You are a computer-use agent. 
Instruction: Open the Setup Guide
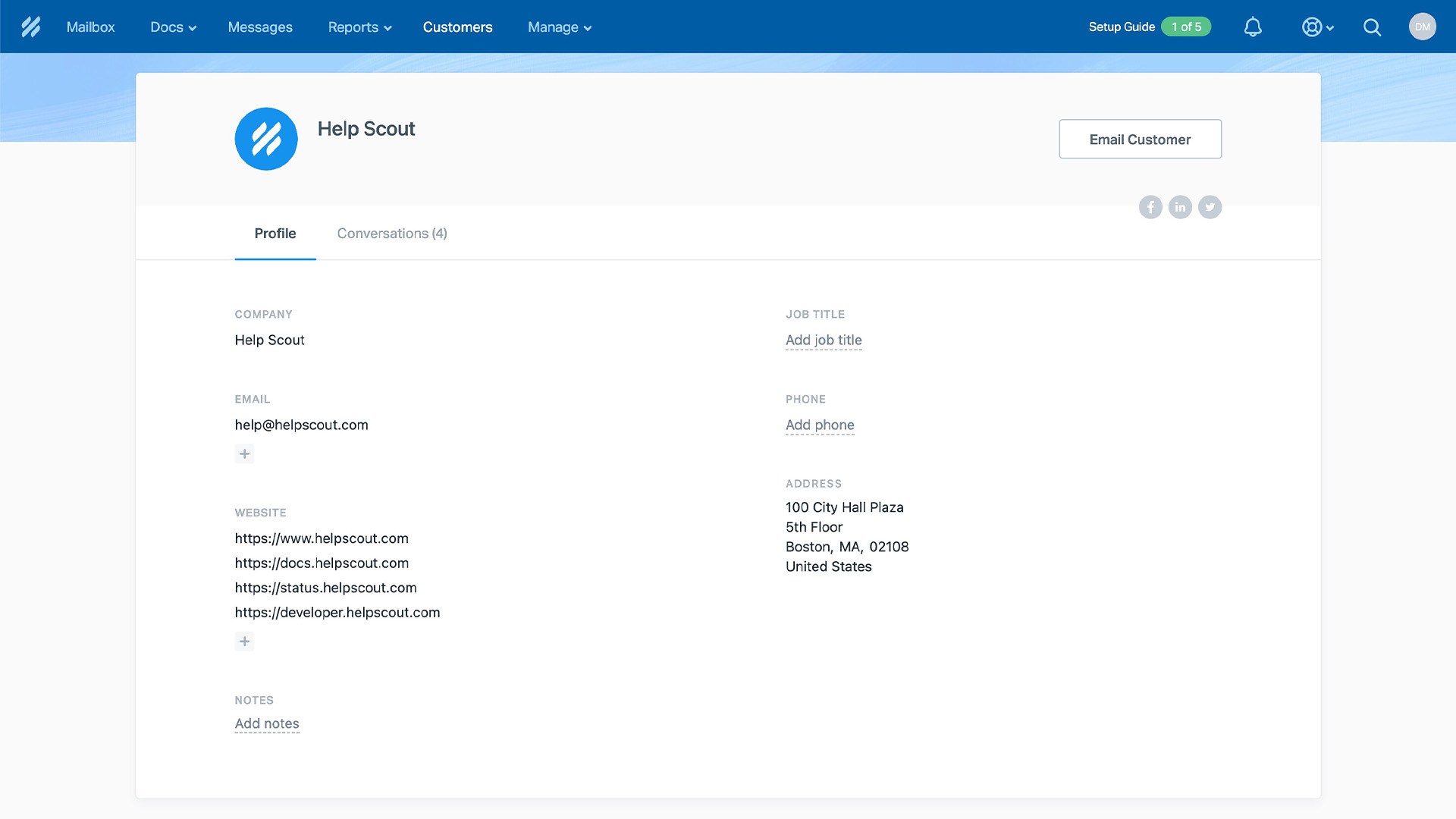(1122, 27)
